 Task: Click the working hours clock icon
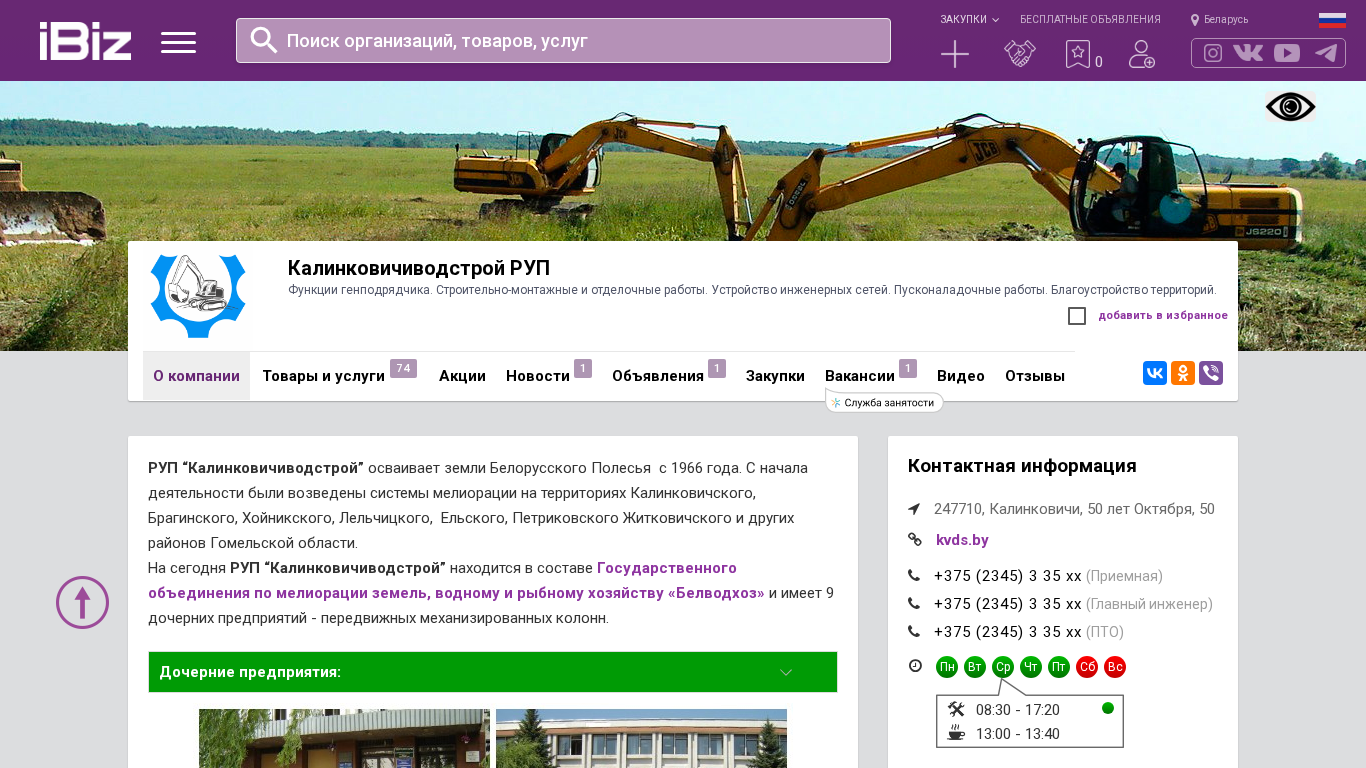click(x=915, y=666)
